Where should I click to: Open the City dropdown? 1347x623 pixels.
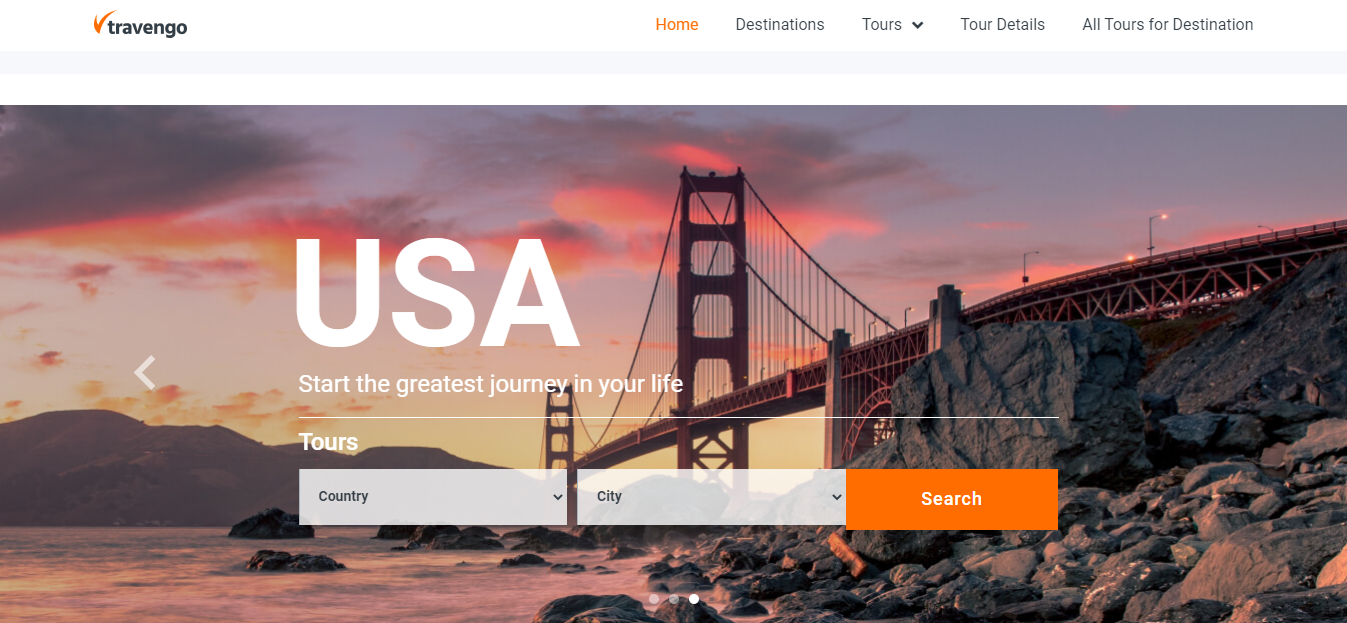(x=711, y=497)
